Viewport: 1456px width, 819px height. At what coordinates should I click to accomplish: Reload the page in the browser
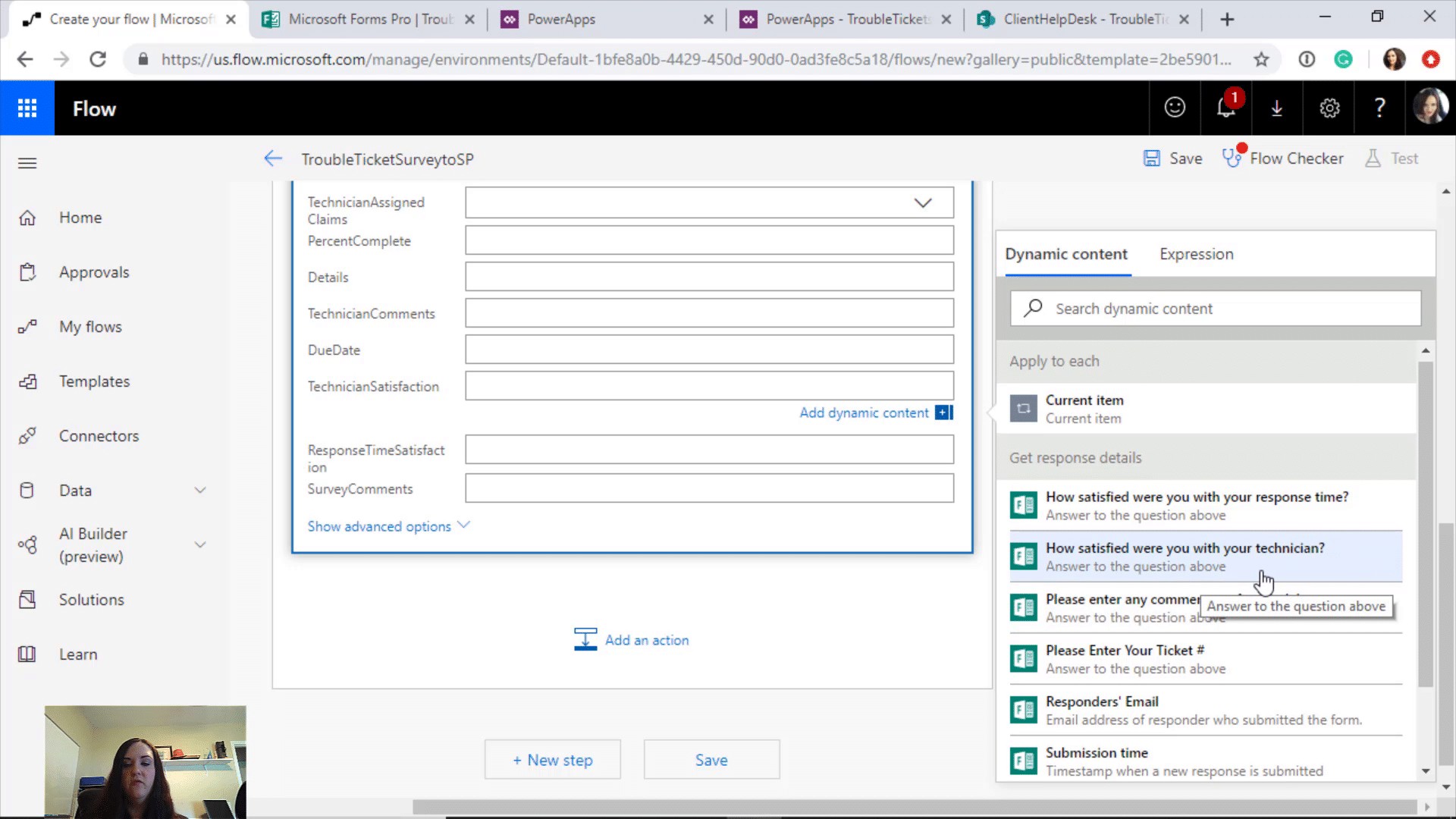click(98, 59)
